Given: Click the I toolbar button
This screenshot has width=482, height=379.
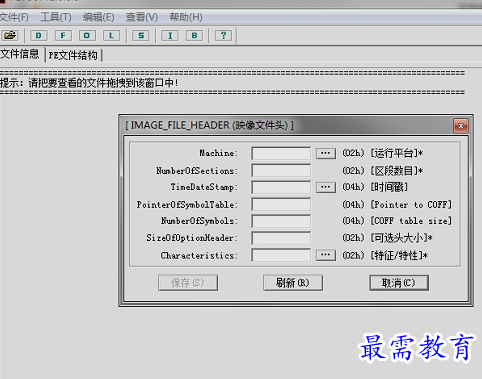Looking at the screenshot, I should (170, 35).
